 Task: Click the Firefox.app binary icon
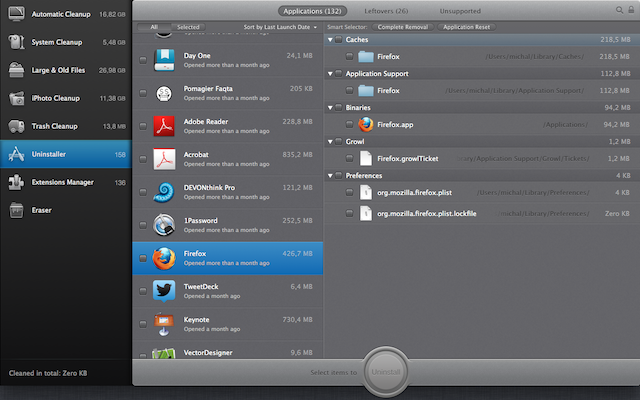[x=366, y=124]
